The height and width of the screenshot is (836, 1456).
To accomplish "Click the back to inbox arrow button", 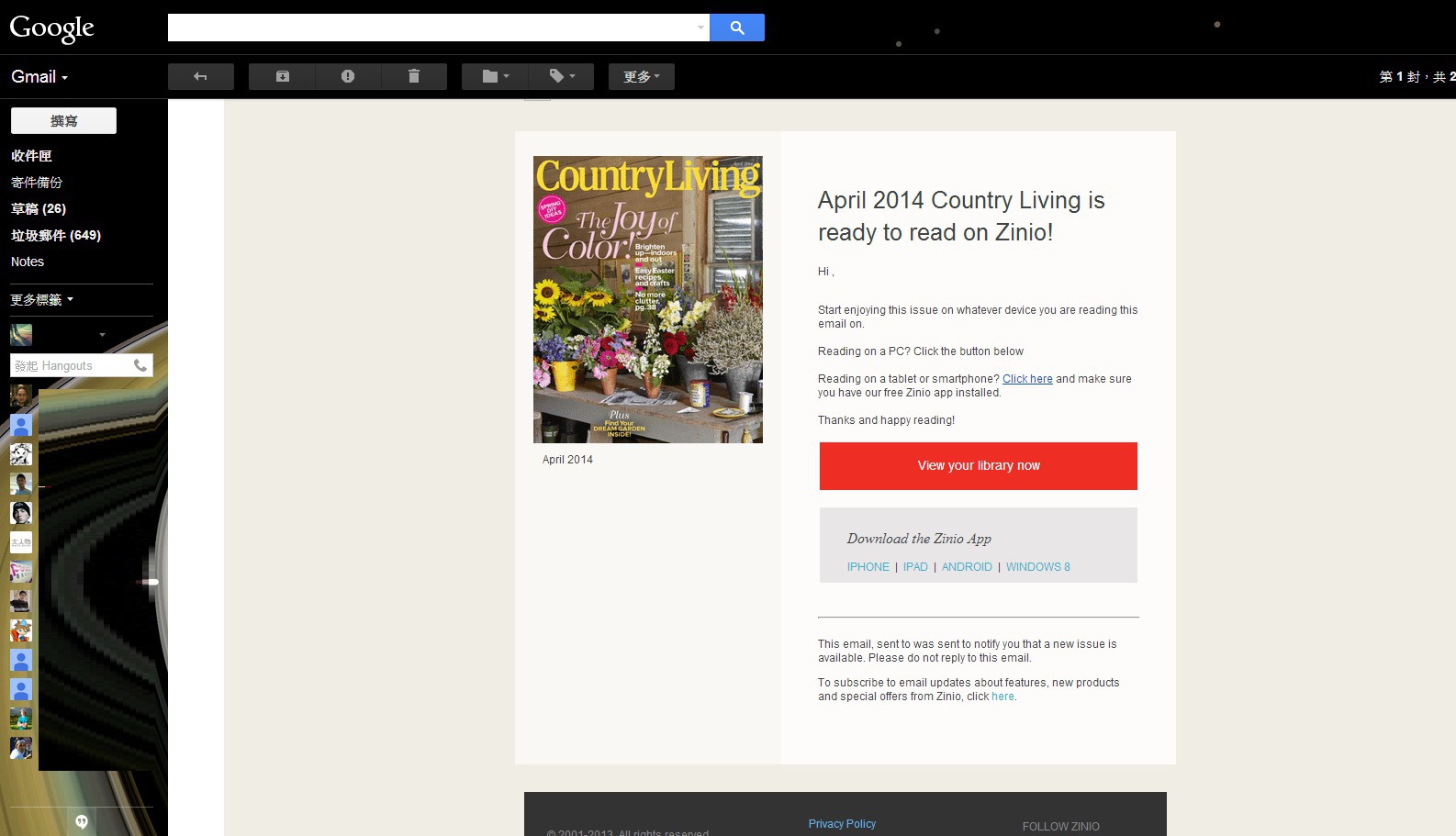I will click(x=200, y=76).
